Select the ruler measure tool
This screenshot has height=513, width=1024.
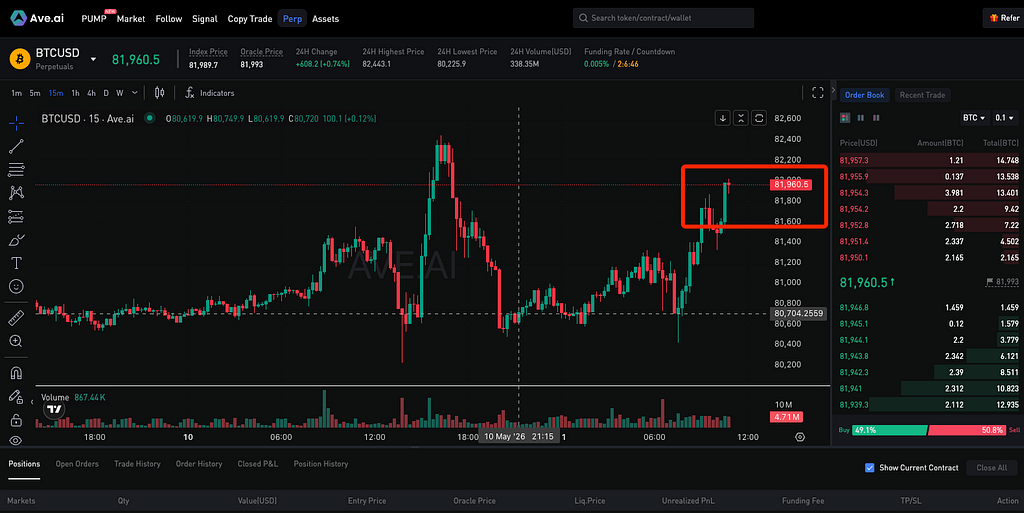pos(16,318)
